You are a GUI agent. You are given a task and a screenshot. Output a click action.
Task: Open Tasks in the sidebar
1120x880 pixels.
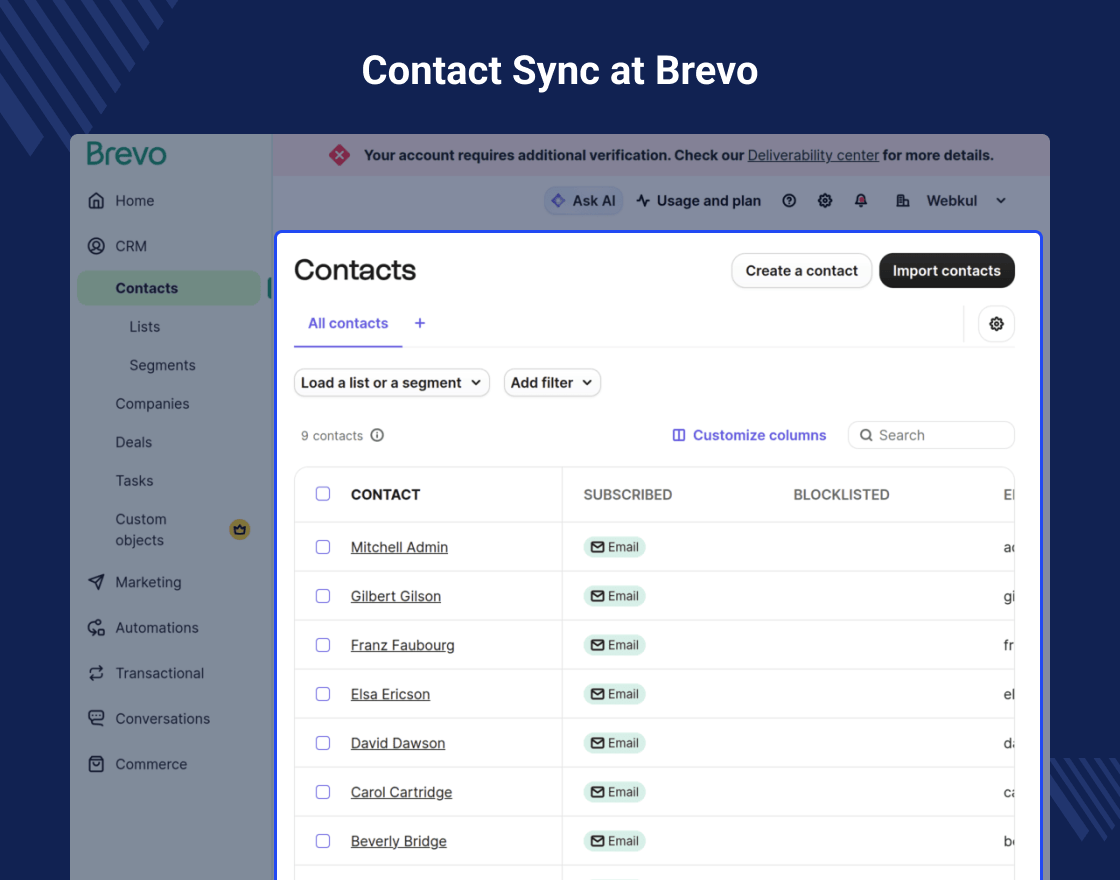[x=134, y=481]
